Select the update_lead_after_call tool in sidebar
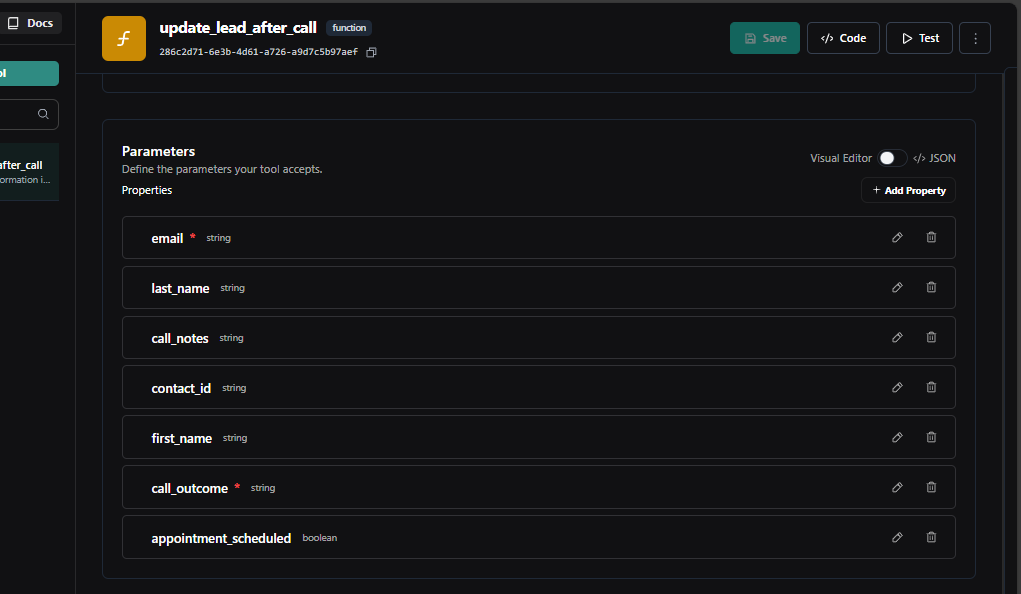 point(25,172)
